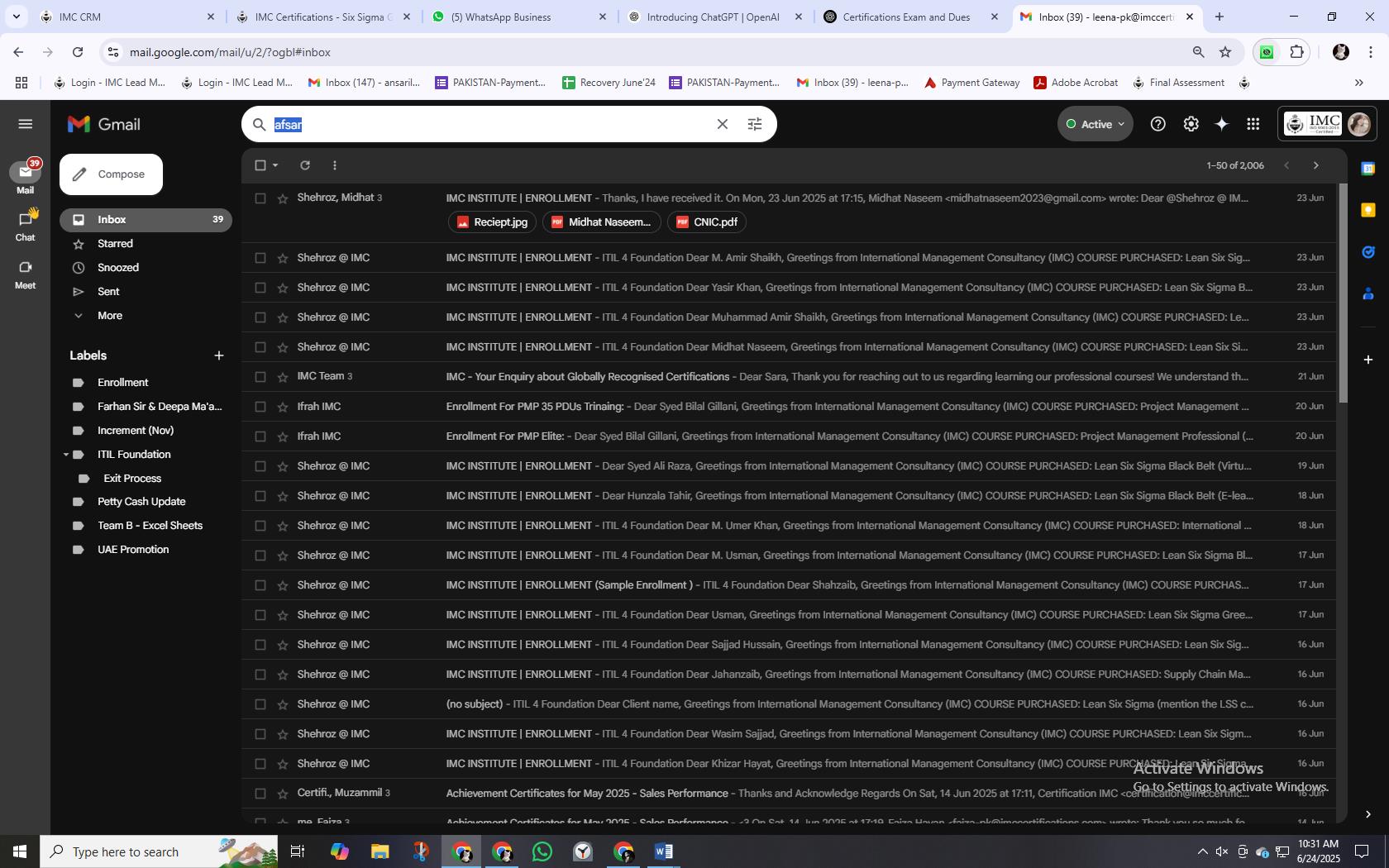Open WhatsApp from Windows taskbar

click(542, 851)
